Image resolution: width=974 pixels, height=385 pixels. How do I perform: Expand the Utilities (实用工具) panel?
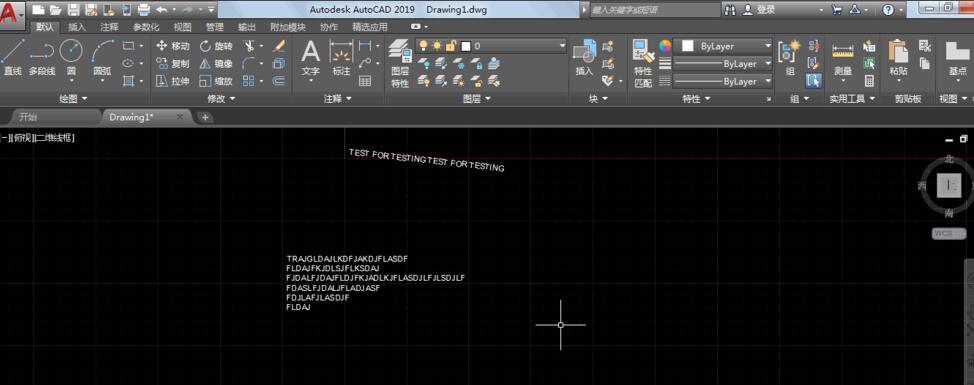[852, 99]
